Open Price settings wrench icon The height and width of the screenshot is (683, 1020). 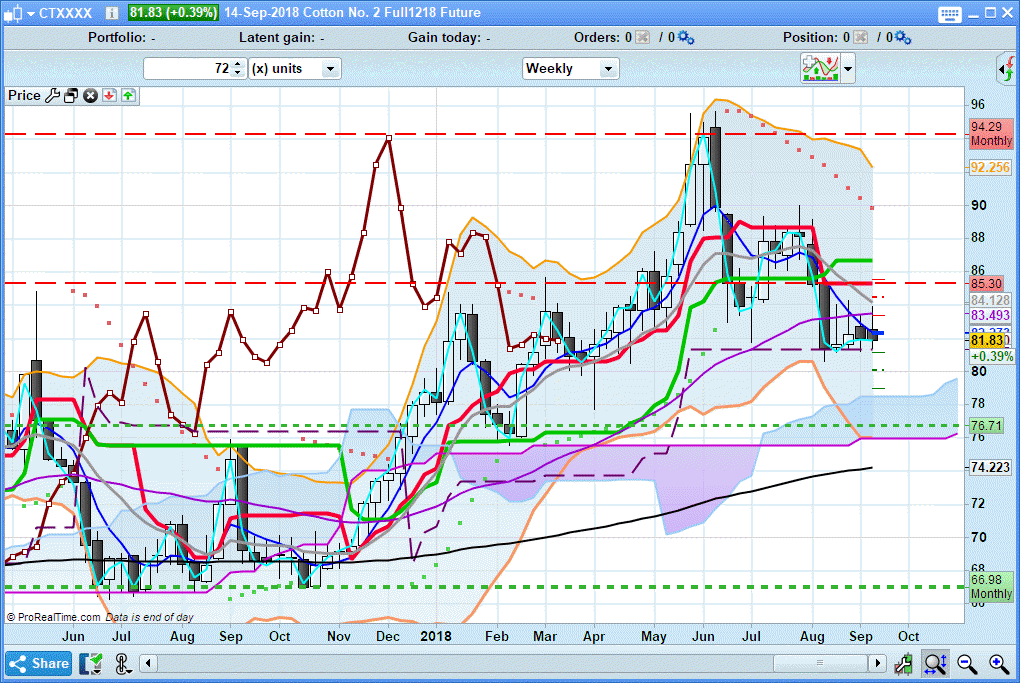53,96
